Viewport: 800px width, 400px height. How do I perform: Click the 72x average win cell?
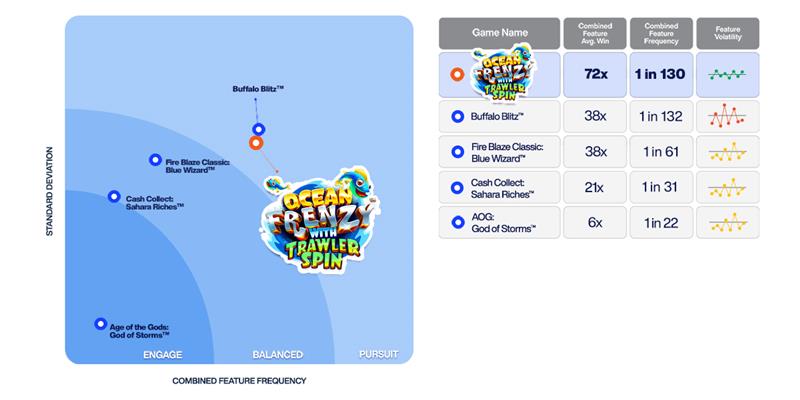tap(595, 74)
